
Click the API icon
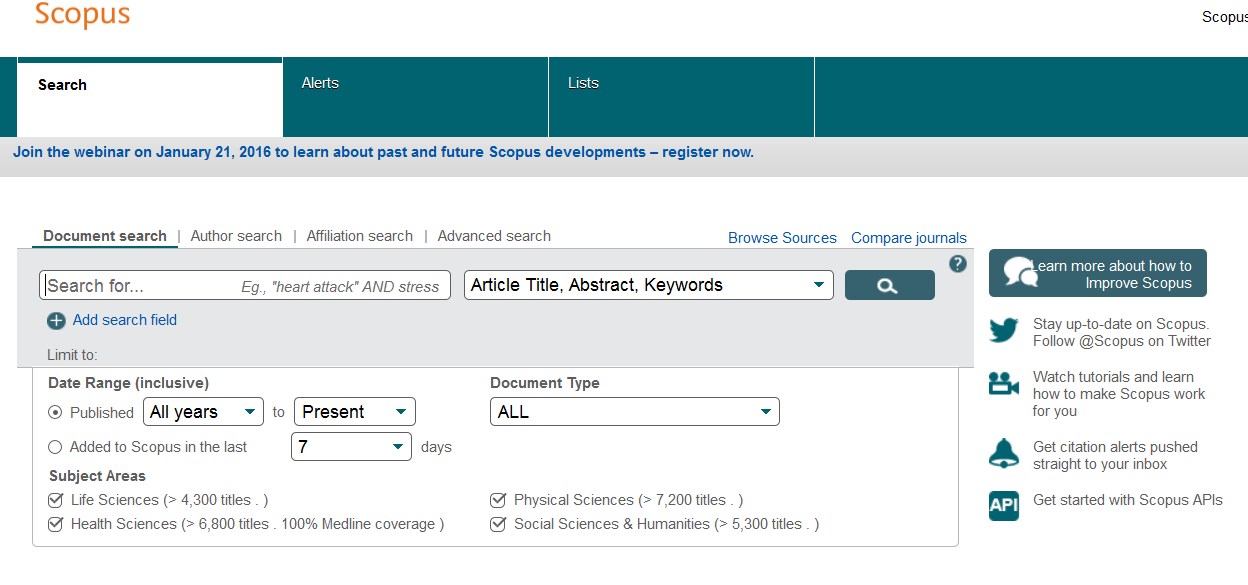pyautogui.click(x=1004, y=505)
